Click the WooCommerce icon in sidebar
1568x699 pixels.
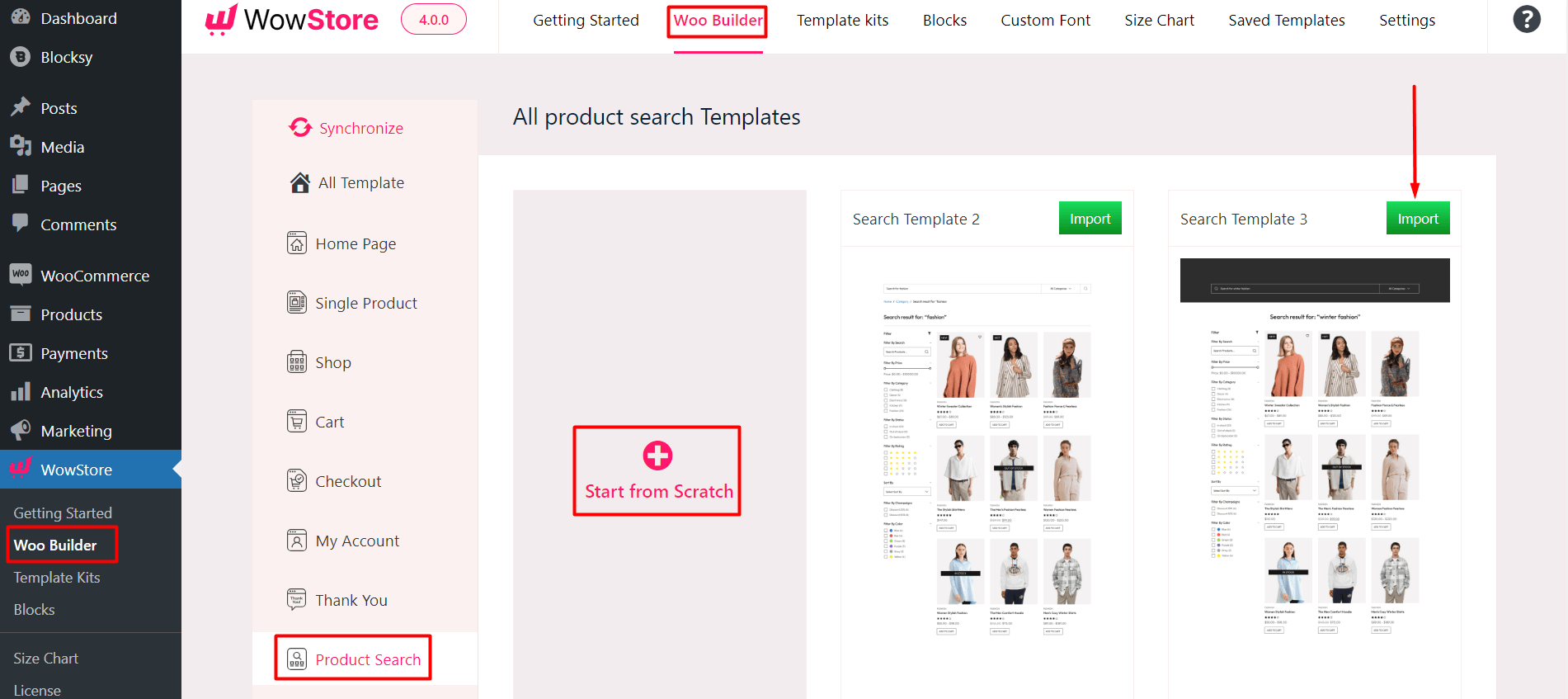click(x=21, y=275)
